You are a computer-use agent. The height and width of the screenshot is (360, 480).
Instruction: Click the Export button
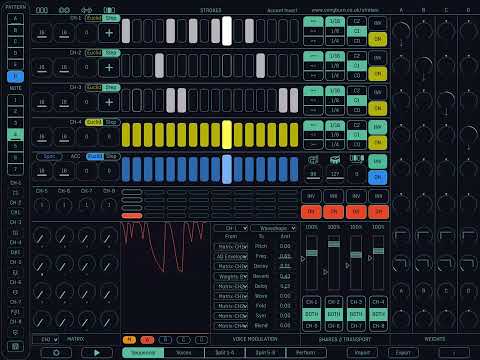click(403, 352)
